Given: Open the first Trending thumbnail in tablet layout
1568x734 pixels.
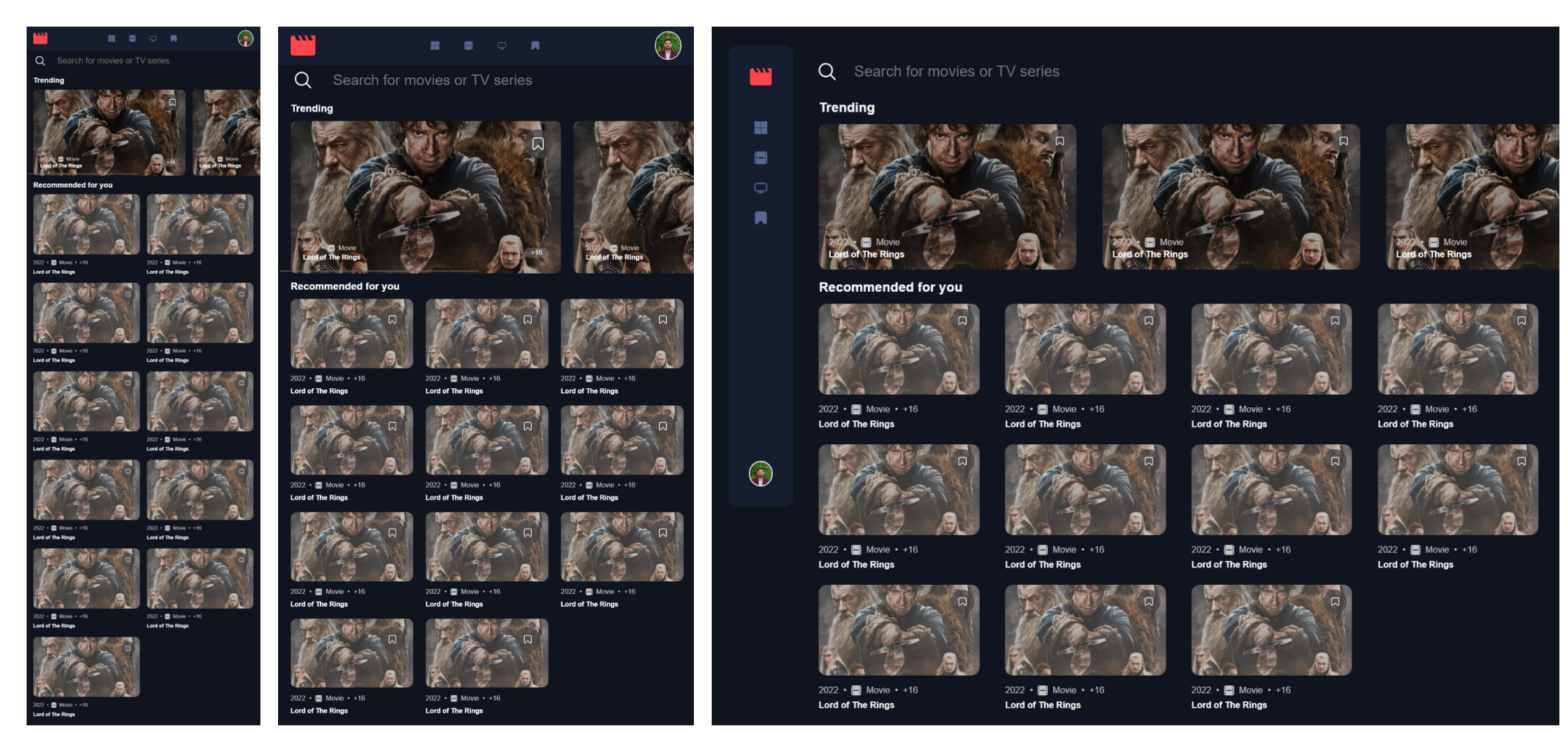Looking at the screenshot, I should tap(426, 196).
